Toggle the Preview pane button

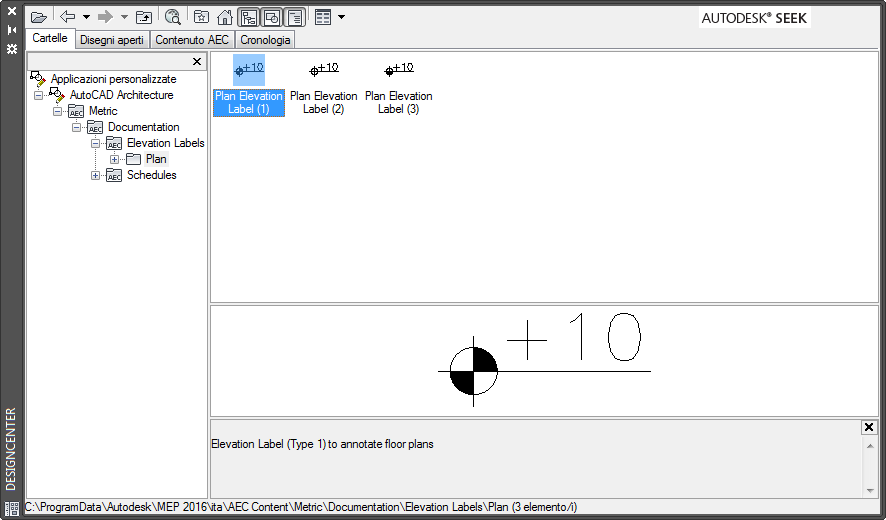click(272, 18)
